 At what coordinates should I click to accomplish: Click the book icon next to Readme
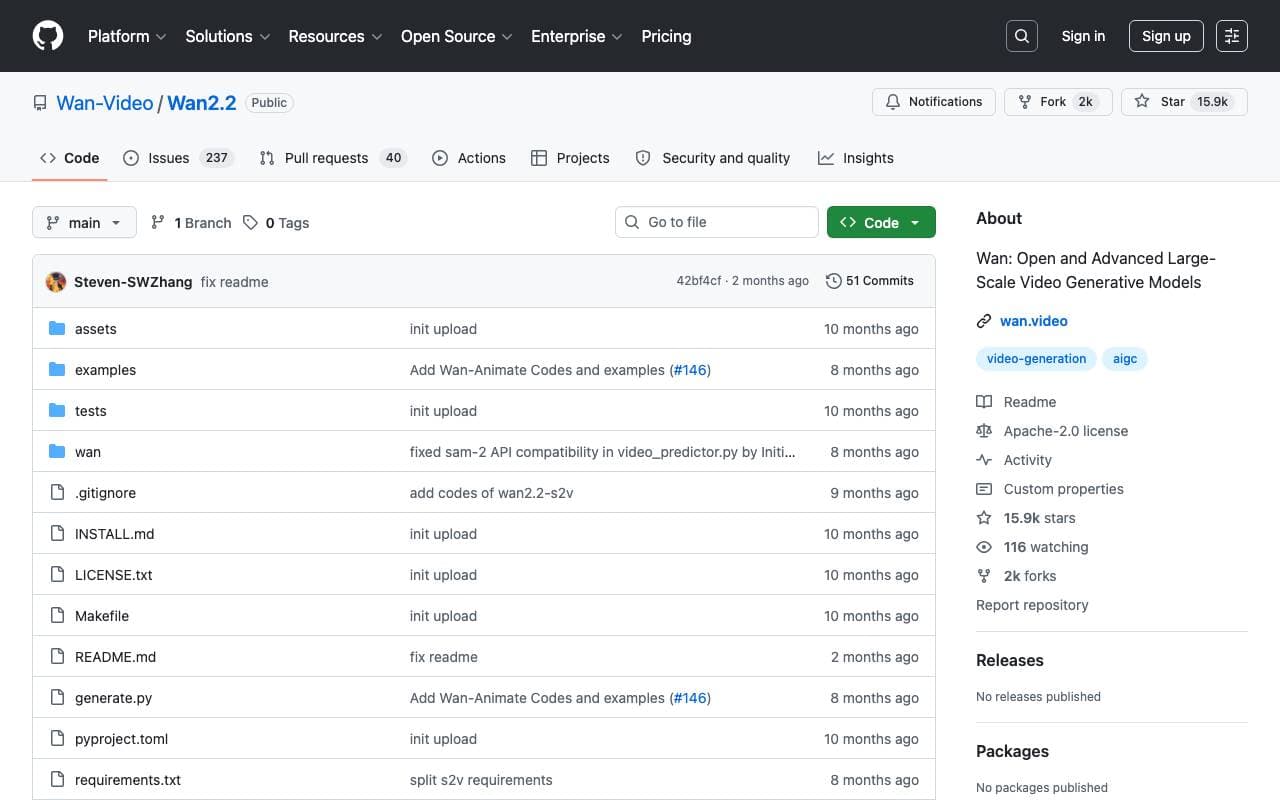point(984,402)
